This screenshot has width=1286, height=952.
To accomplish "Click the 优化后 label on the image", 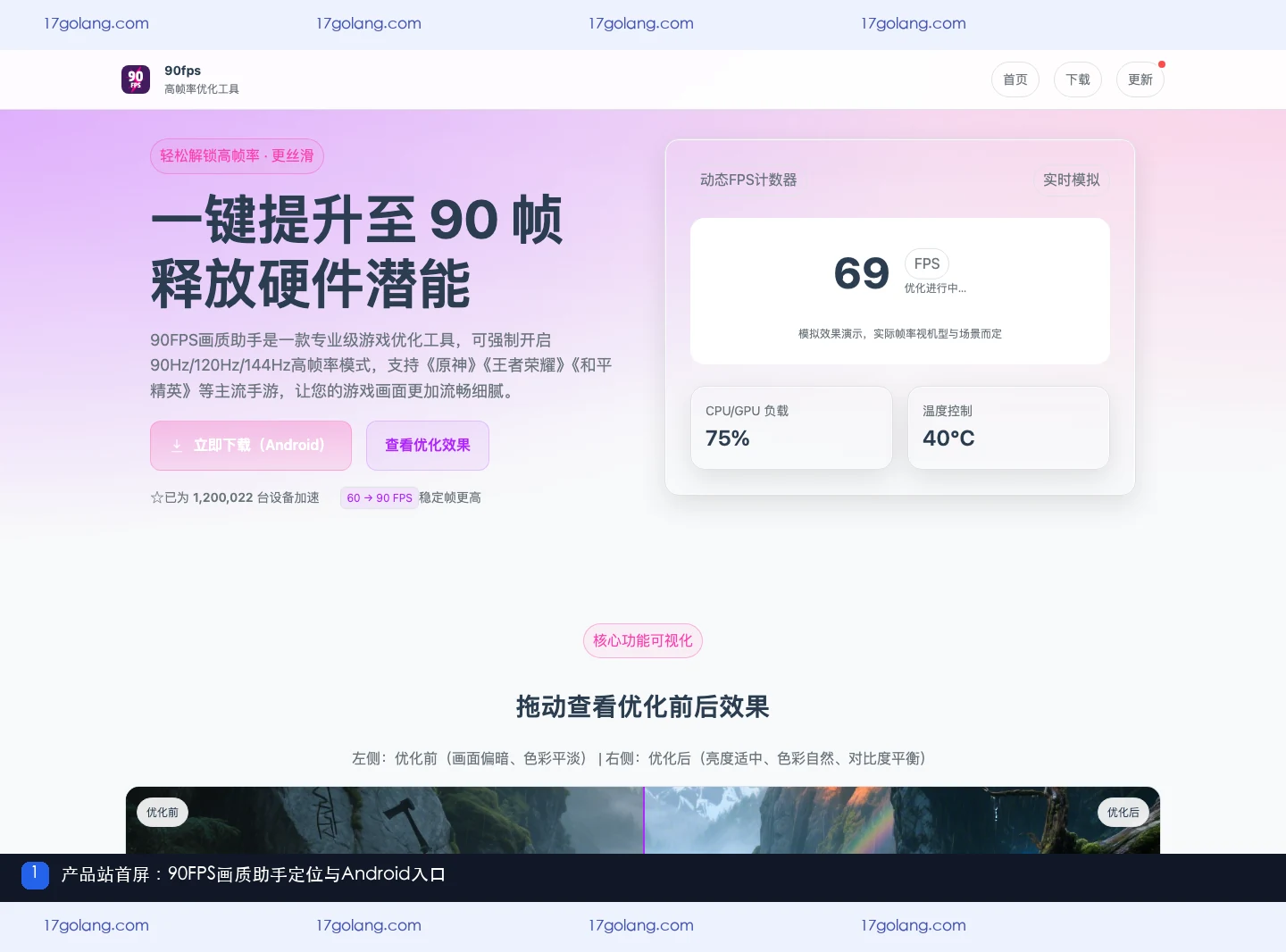I will pos(1123,813).
